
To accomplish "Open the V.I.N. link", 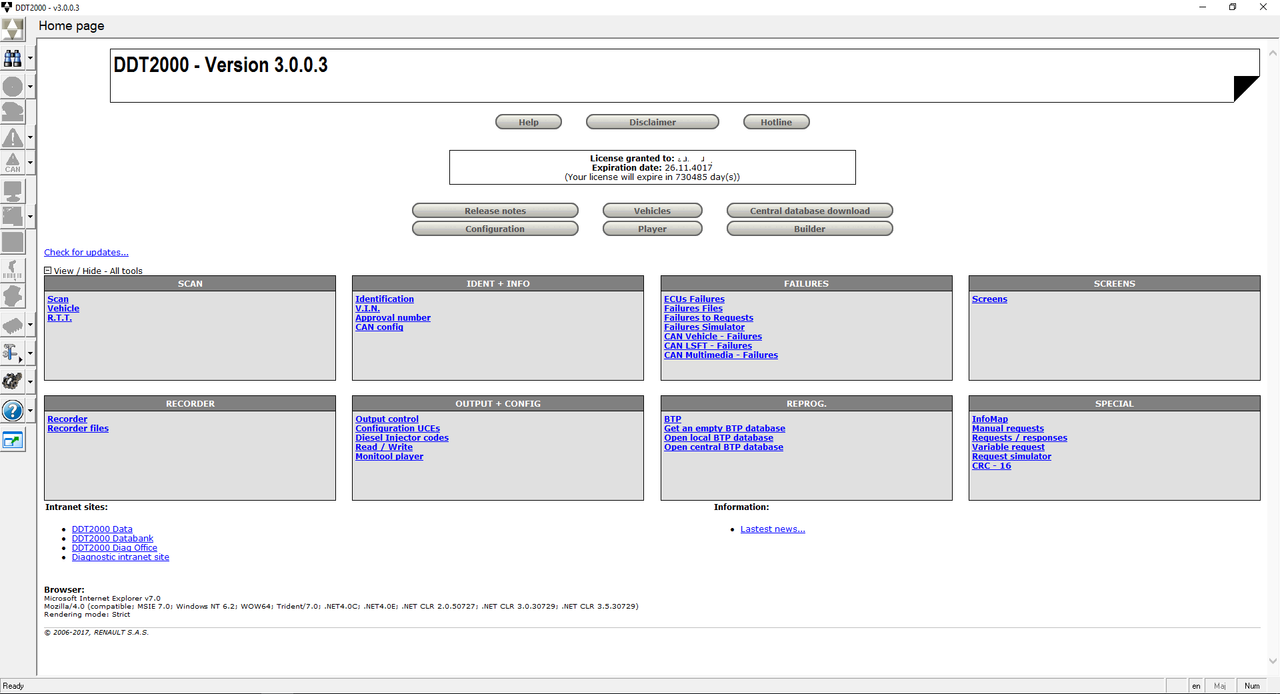I will pyautogui.click(x=367, y=308).
